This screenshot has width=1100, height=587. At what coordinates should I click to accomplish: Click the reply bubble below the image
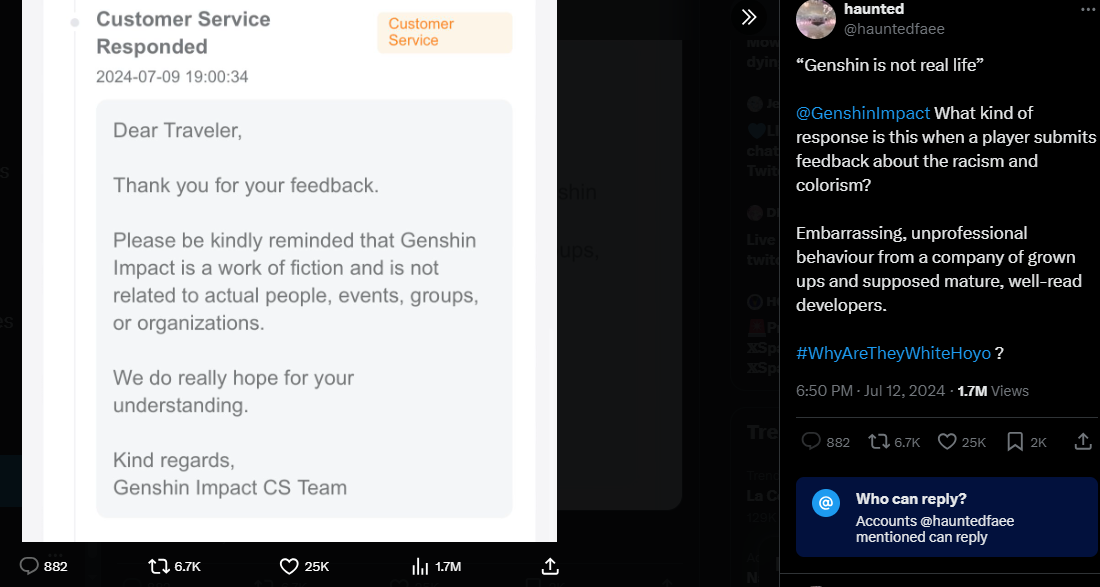29,566
